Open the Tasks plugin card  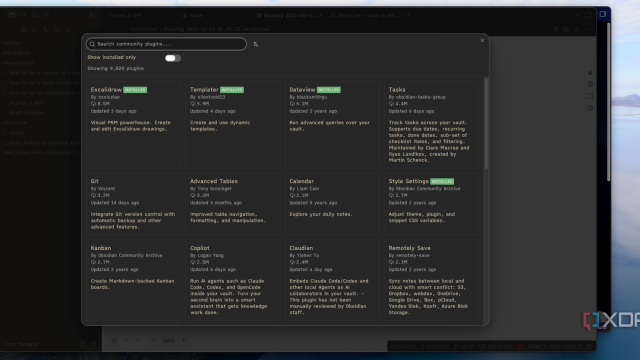point(431,124)
